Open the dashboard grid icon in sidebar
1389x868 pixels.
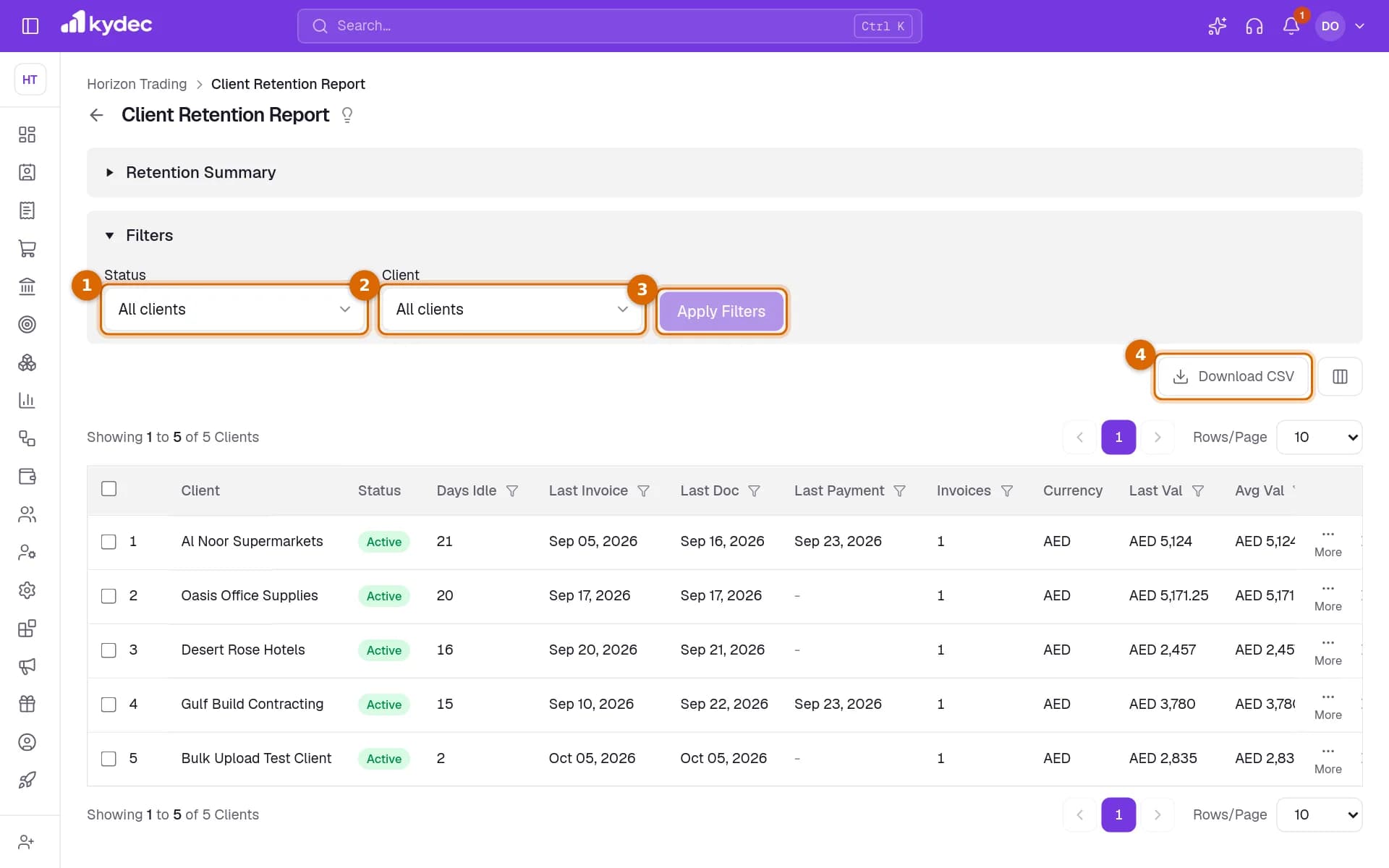coord(27,135)
